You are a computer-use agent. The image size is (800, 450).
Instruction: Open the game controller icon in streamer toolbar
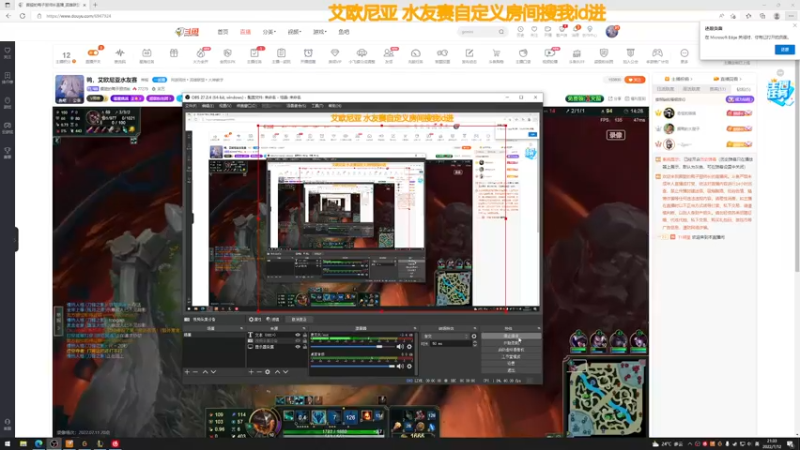[657, 53]
